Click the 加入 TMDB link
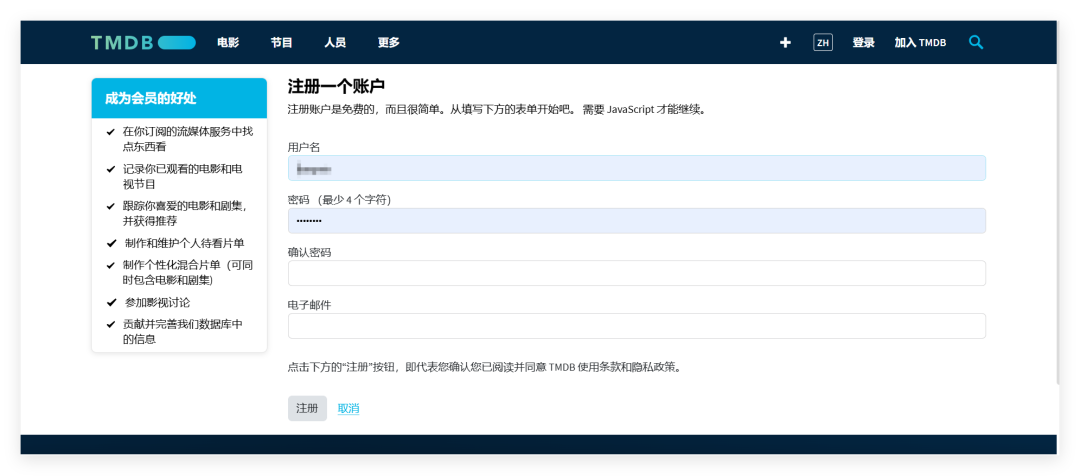 (x=920, y=42)
